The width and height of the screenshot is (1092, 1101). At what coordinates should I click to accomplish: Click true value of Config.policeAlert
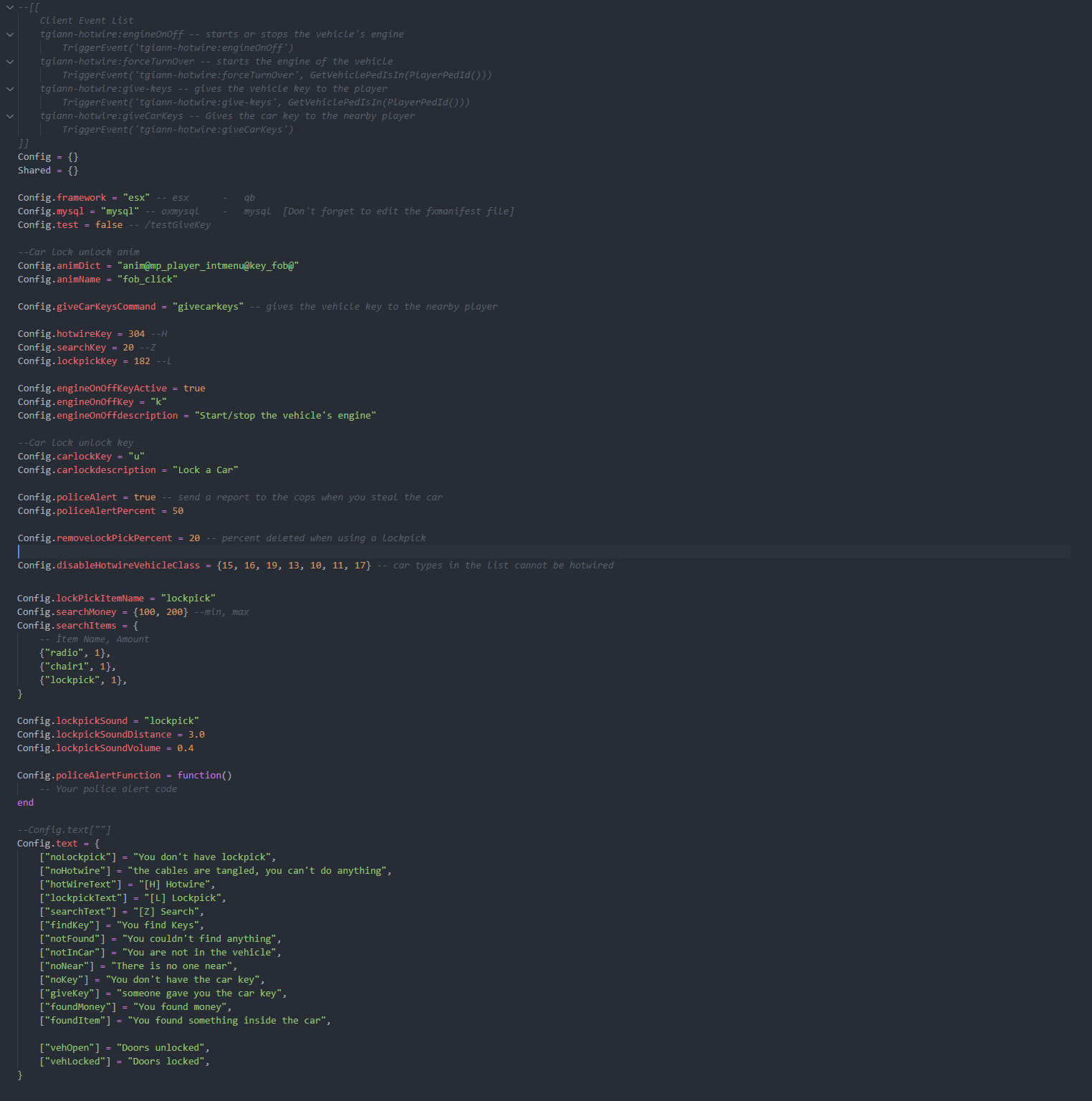click(x=145, y=497)
